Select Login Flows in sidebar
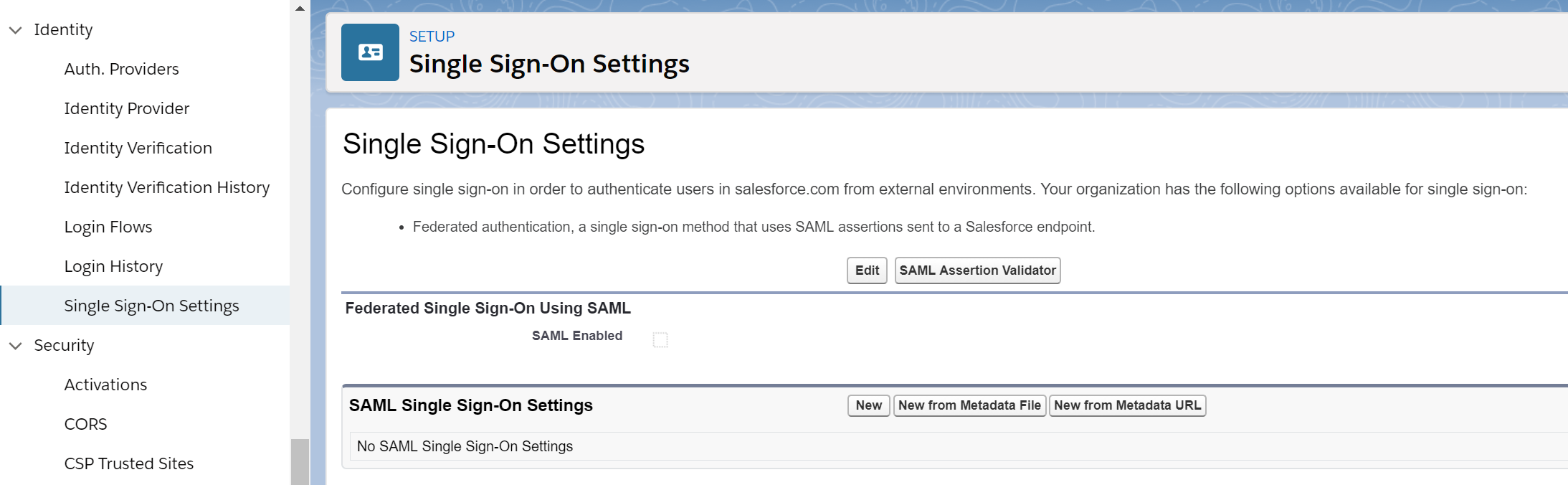This screenshot has height=485, width=1568. [x=108, y=227]
